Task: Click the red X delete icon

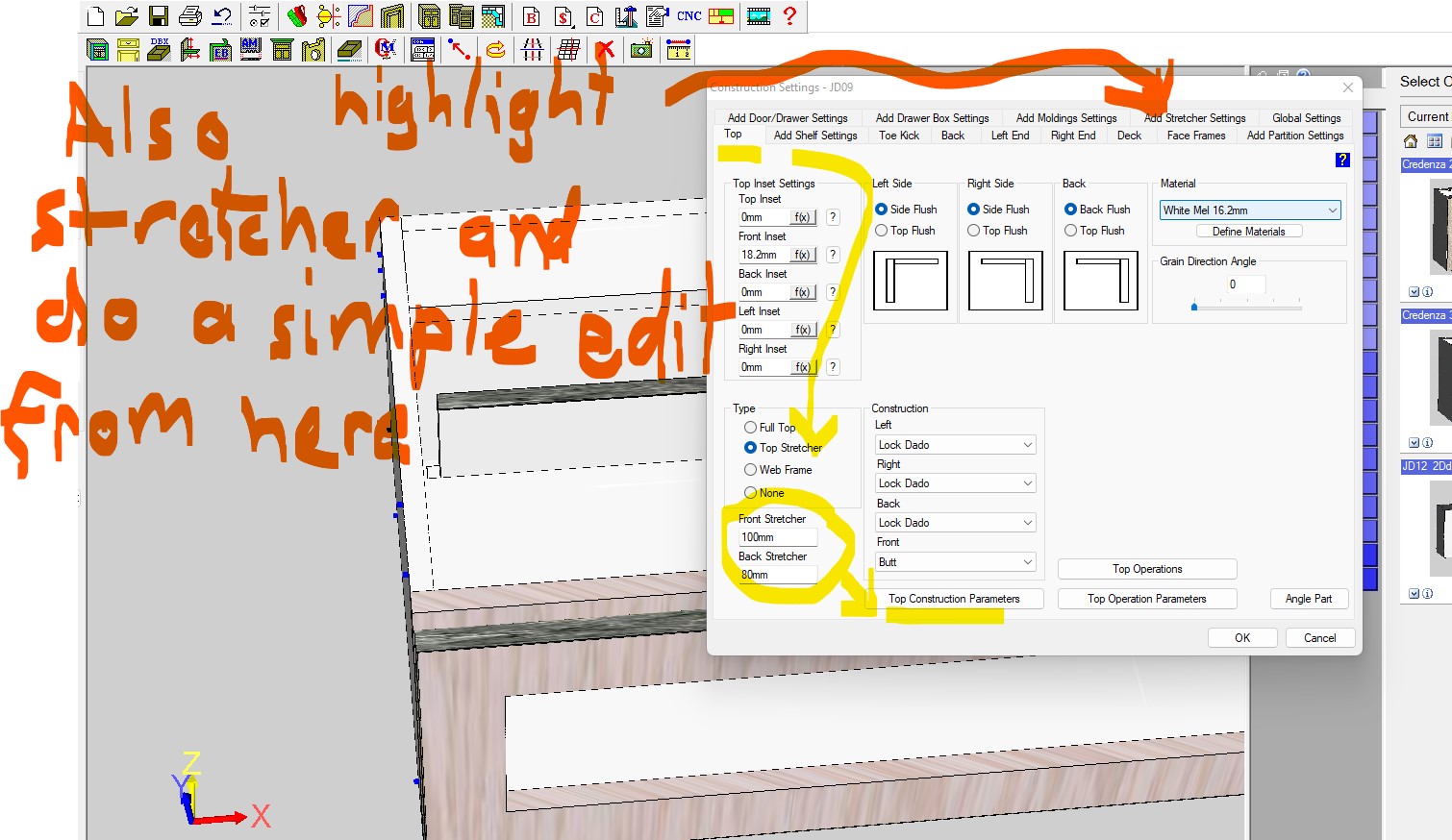Action: coord(605,50)
